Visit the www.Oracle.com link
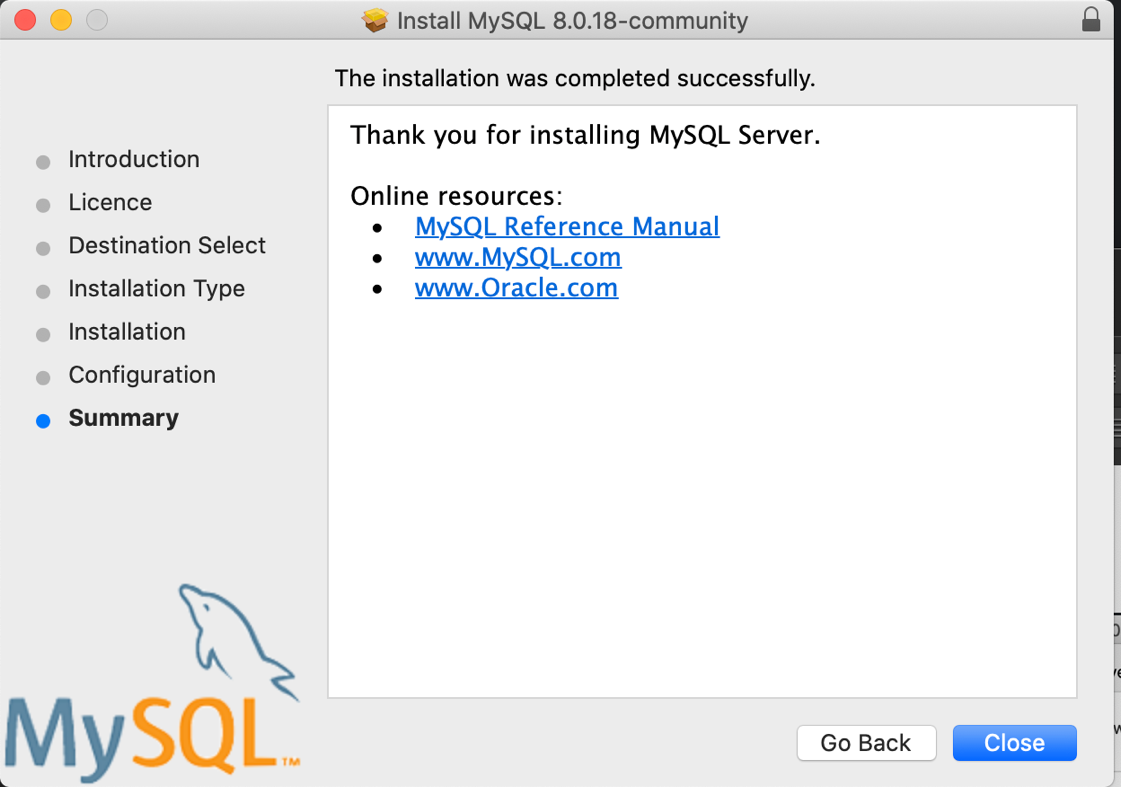1121x787 pixels. click(x=516, y=288)
